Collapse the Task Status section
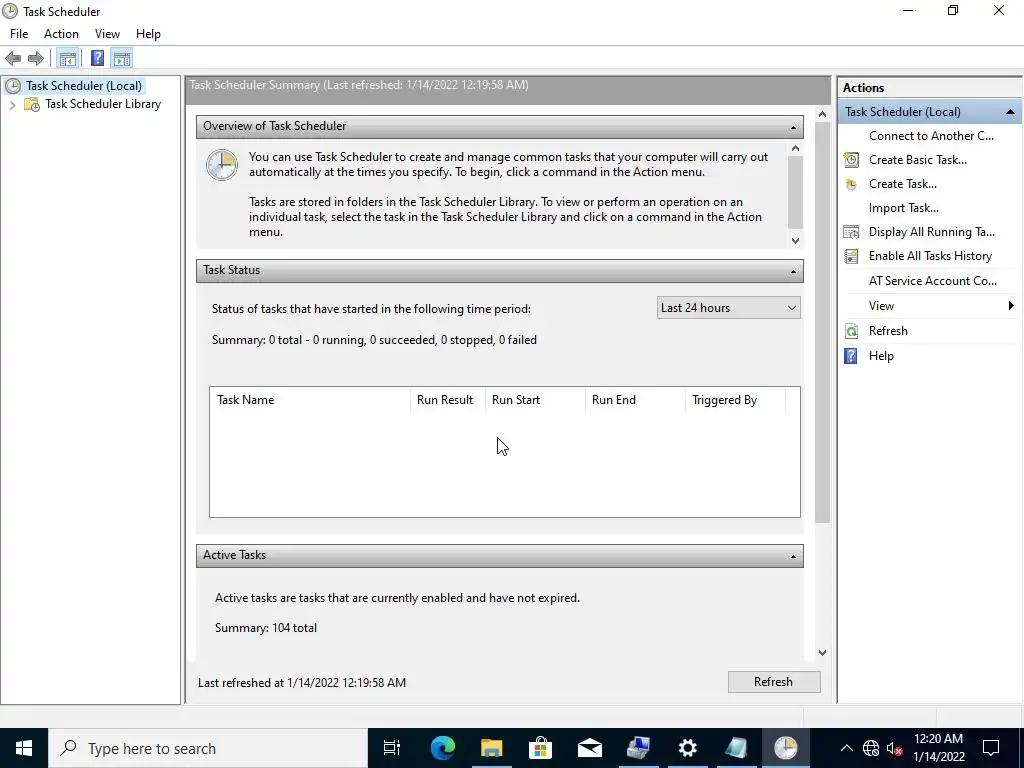The image size is (1024, 768). point(793,271)
